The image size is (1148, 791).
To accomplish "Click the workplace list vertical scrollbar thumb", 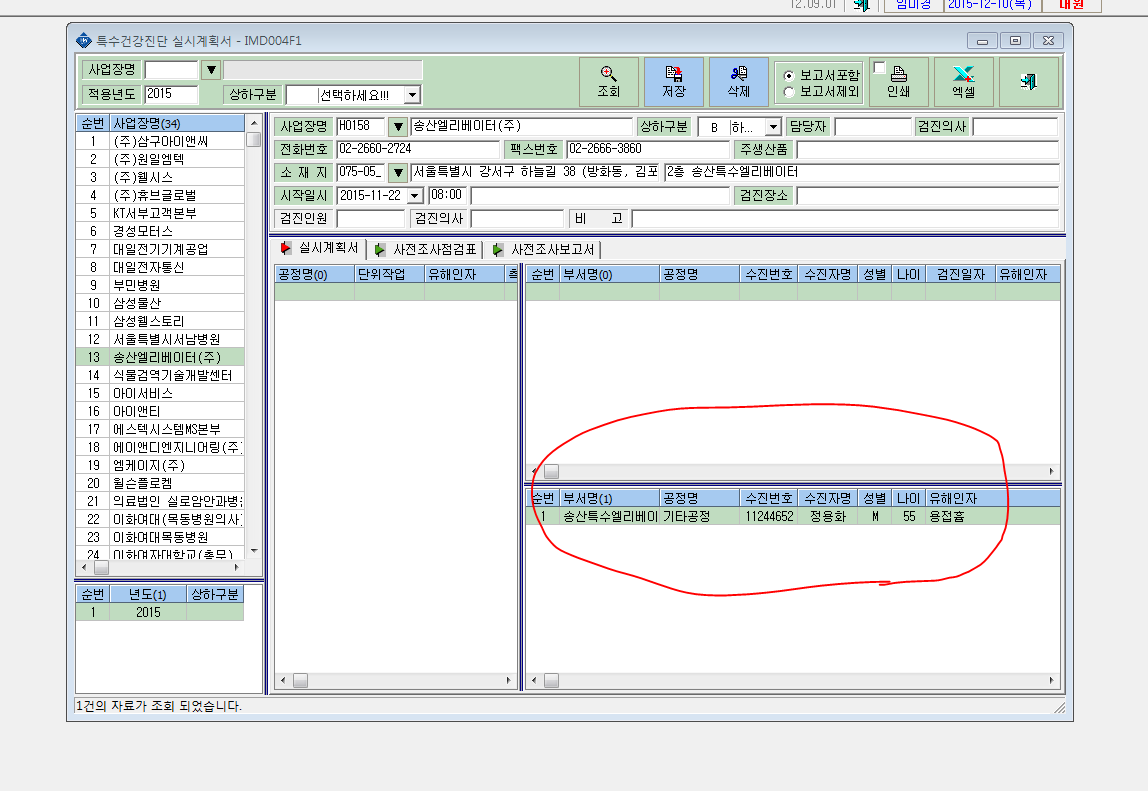I will pyautogui.click(x=253, y=140).
